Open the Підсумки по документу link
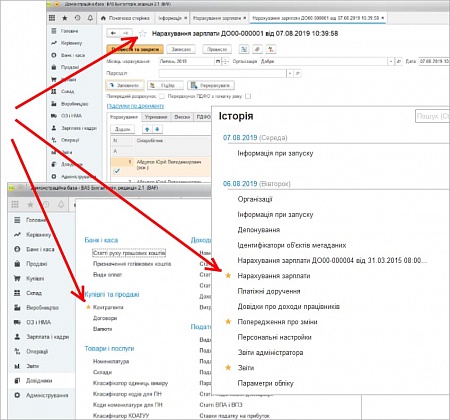Screen dimensions: 450x420 click(x=135, y=106)
